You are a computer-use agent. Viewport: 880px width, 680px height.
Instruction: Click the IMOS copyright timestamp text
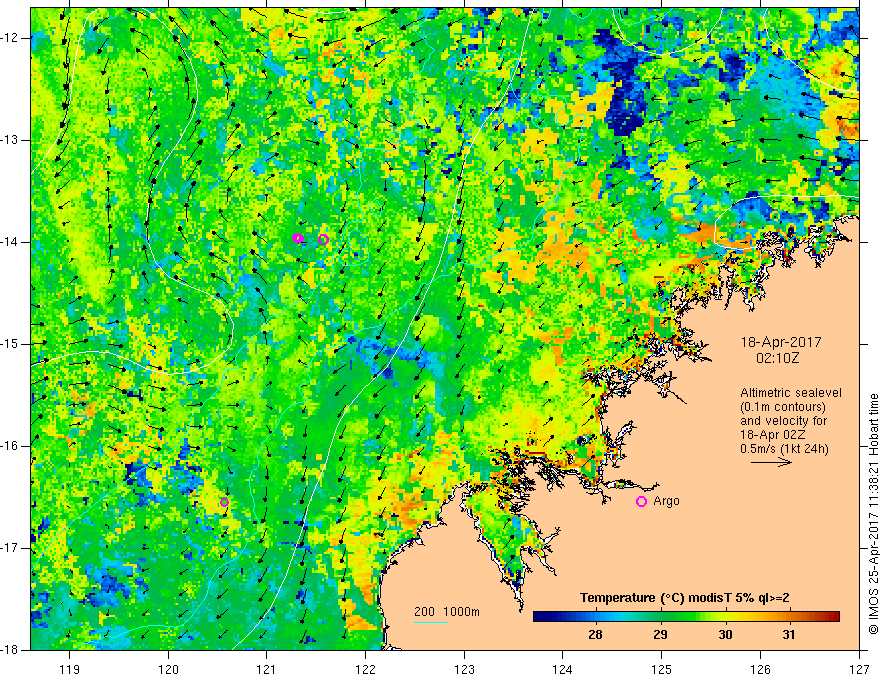873,514
